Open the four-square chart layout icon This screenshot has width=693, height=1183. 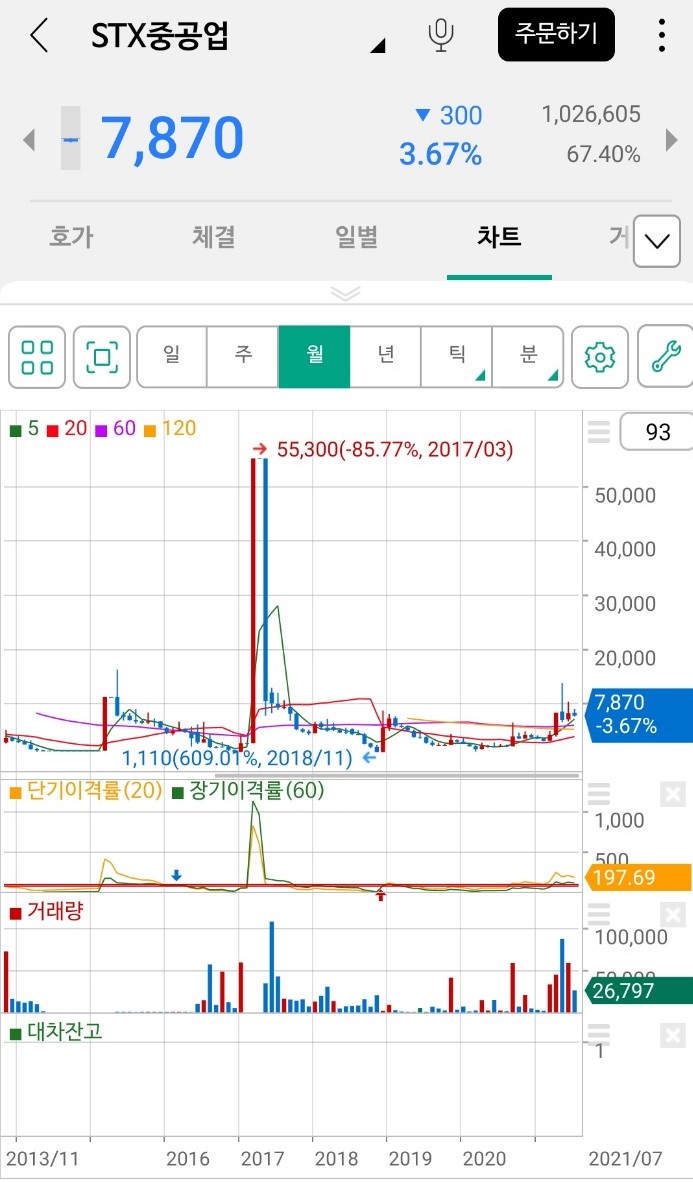(x=37, y=357)
